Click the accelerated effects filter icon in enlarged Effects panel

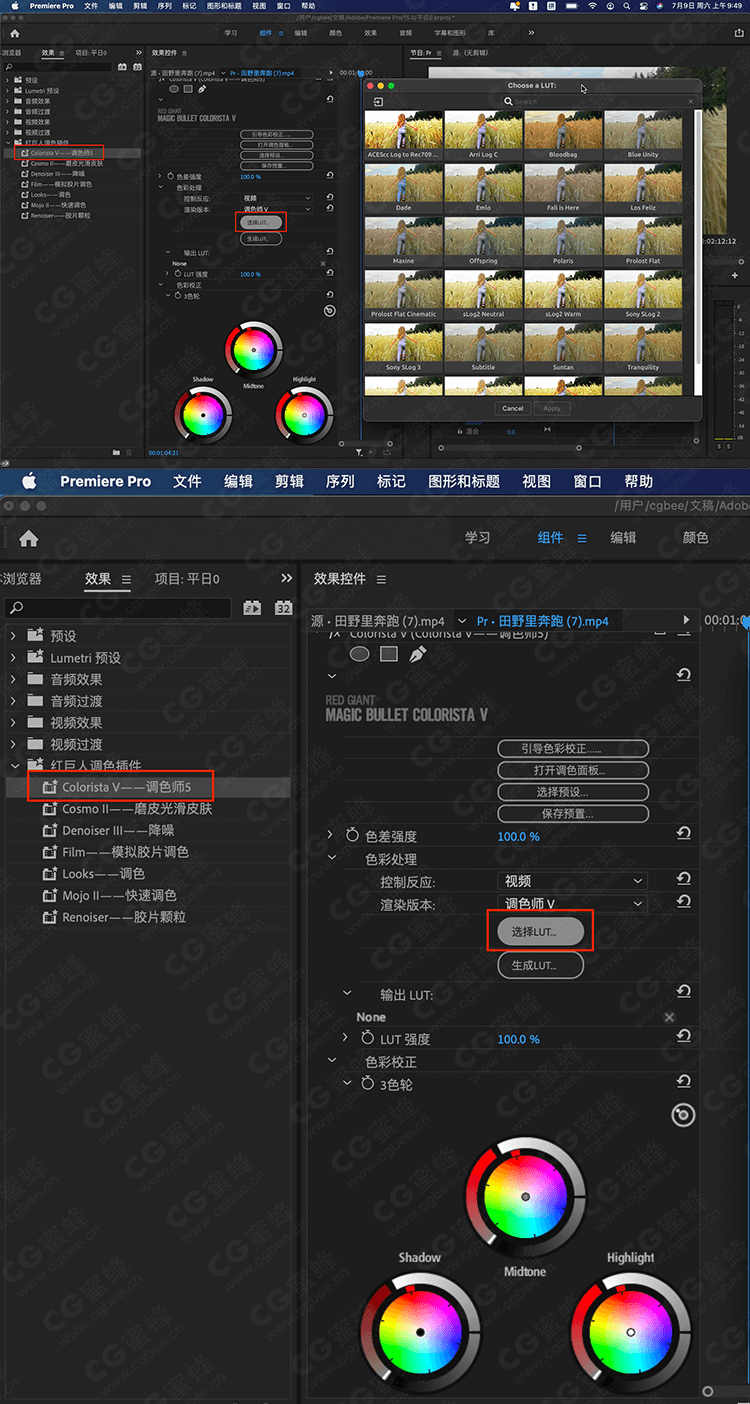click(252, 607)
